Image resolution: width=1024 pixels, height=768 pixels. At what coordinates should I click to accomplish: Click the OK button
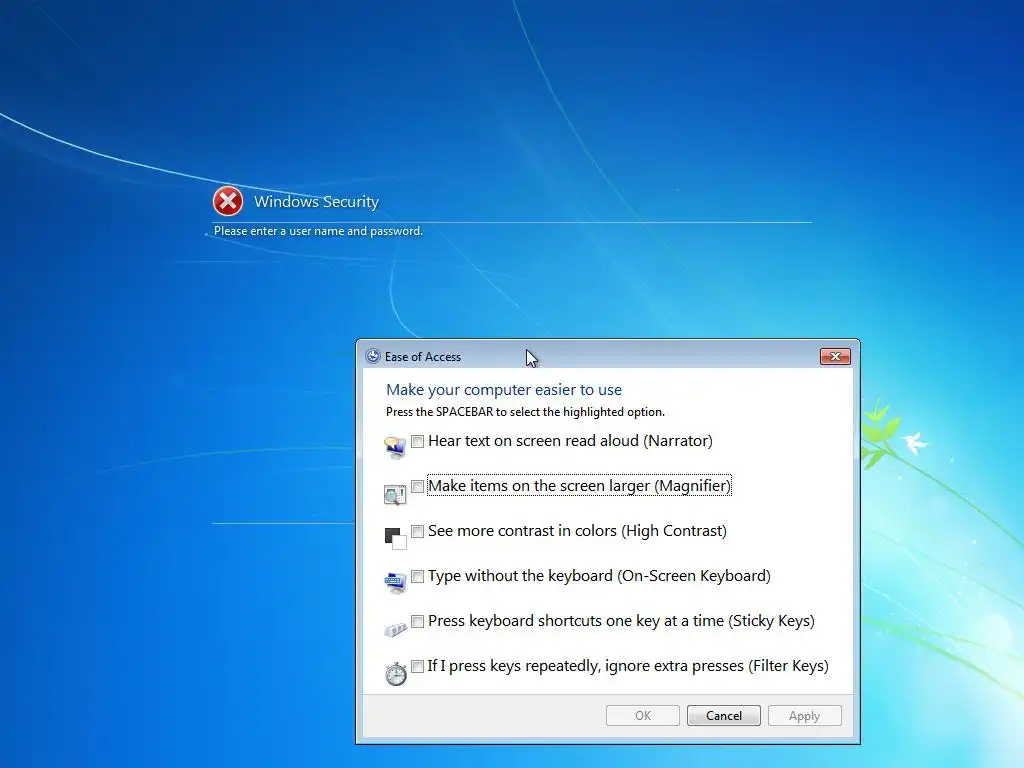[x=643, y=716]
